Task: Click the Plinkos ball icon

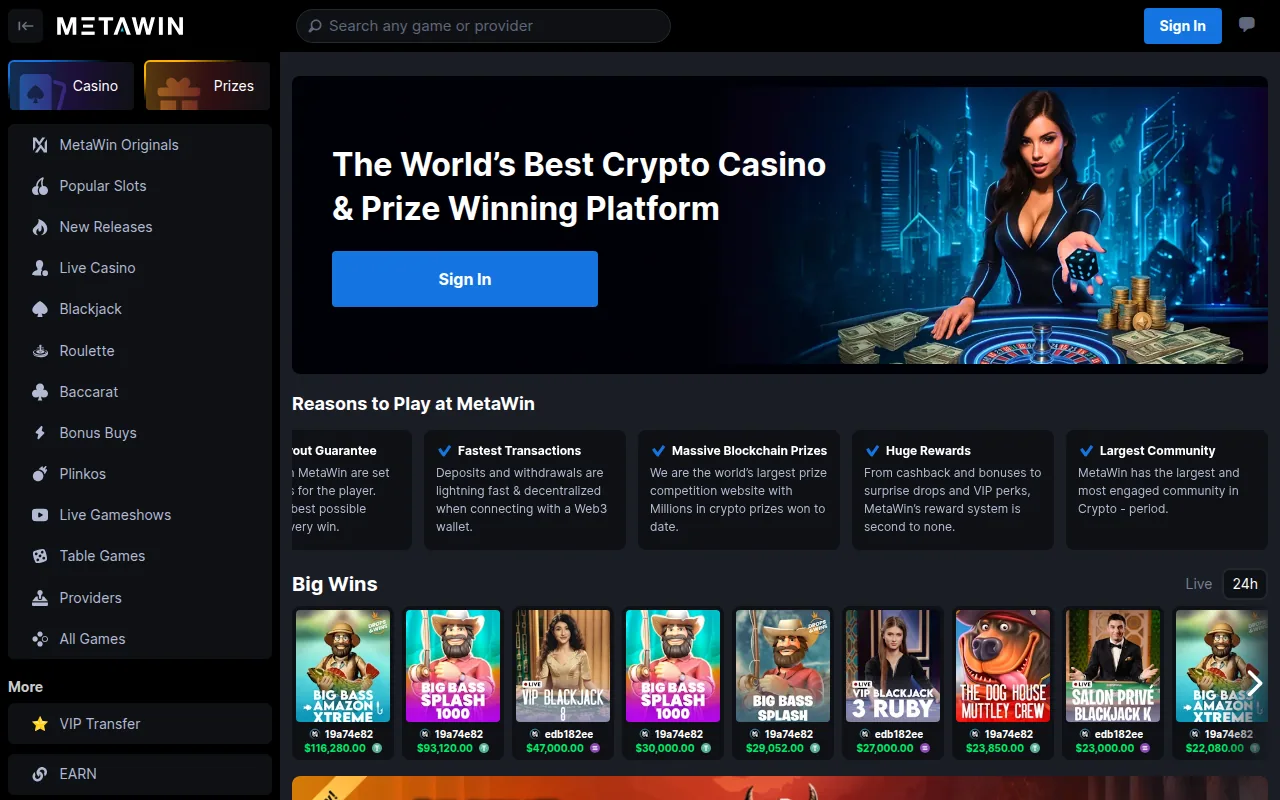Action: click(x=40, y=474)
